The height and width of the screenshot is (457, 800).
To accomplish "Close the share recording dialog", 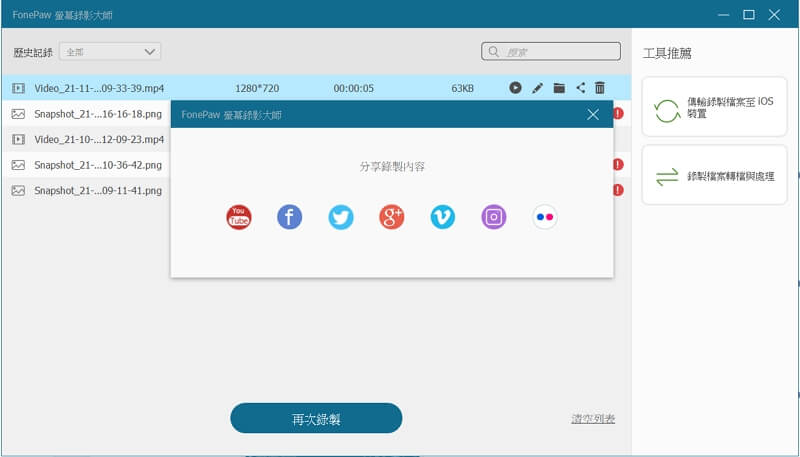I will click(592, 114).
